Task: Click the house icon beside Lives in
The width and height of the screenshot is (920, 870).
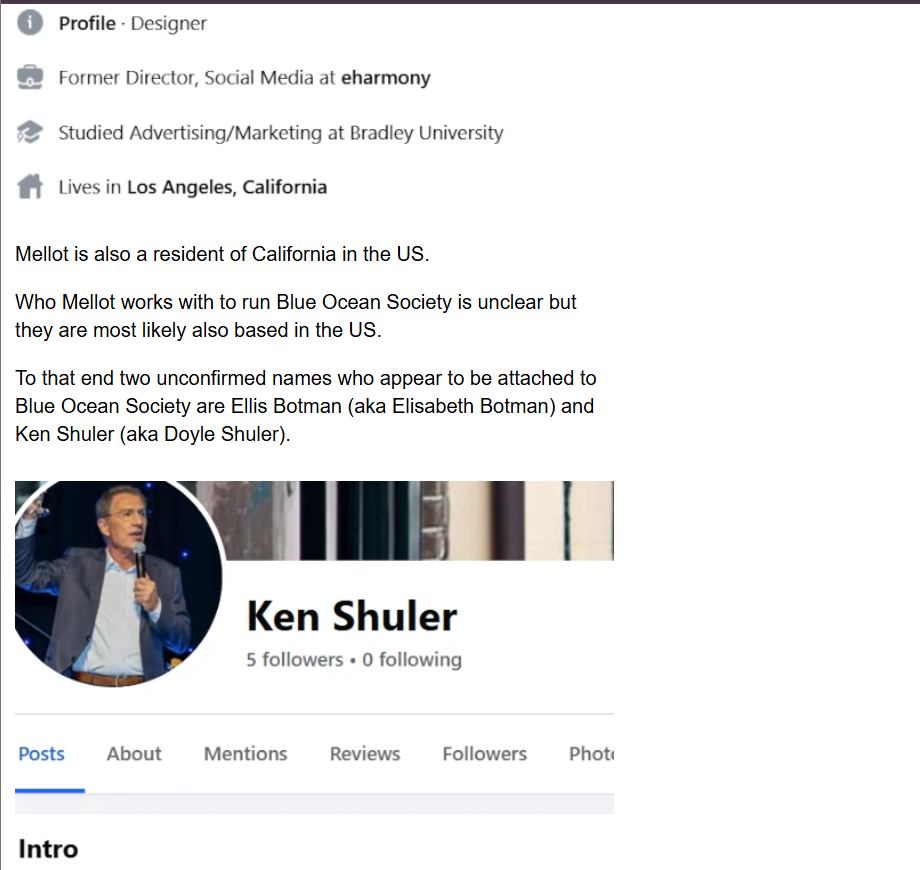Action: [29, 187]
